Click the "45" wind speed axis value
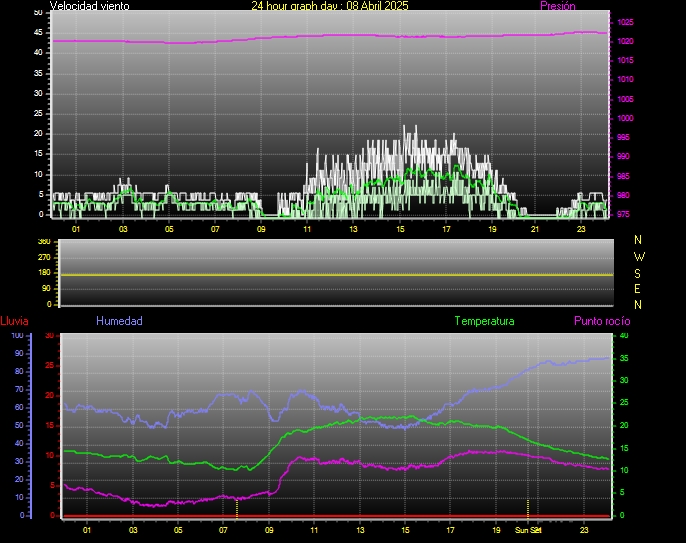The height and width of the screenshot is (543, 686). pyautogui.click(x=38, y=32)
